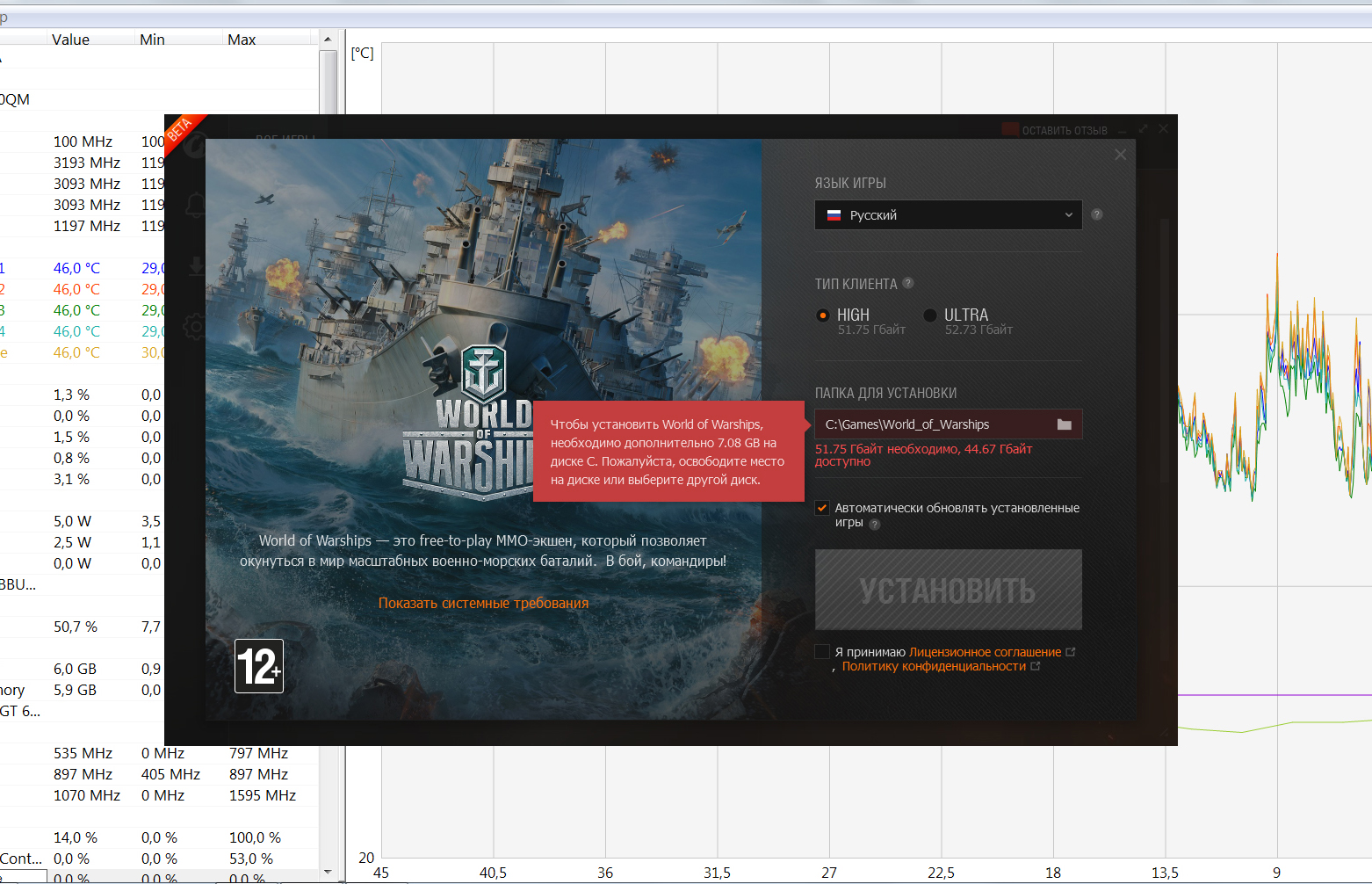Image resolution: width=1372 pixels, height=884 pixels.
Task: Click the Value column header
Action: tap(70, 40)
